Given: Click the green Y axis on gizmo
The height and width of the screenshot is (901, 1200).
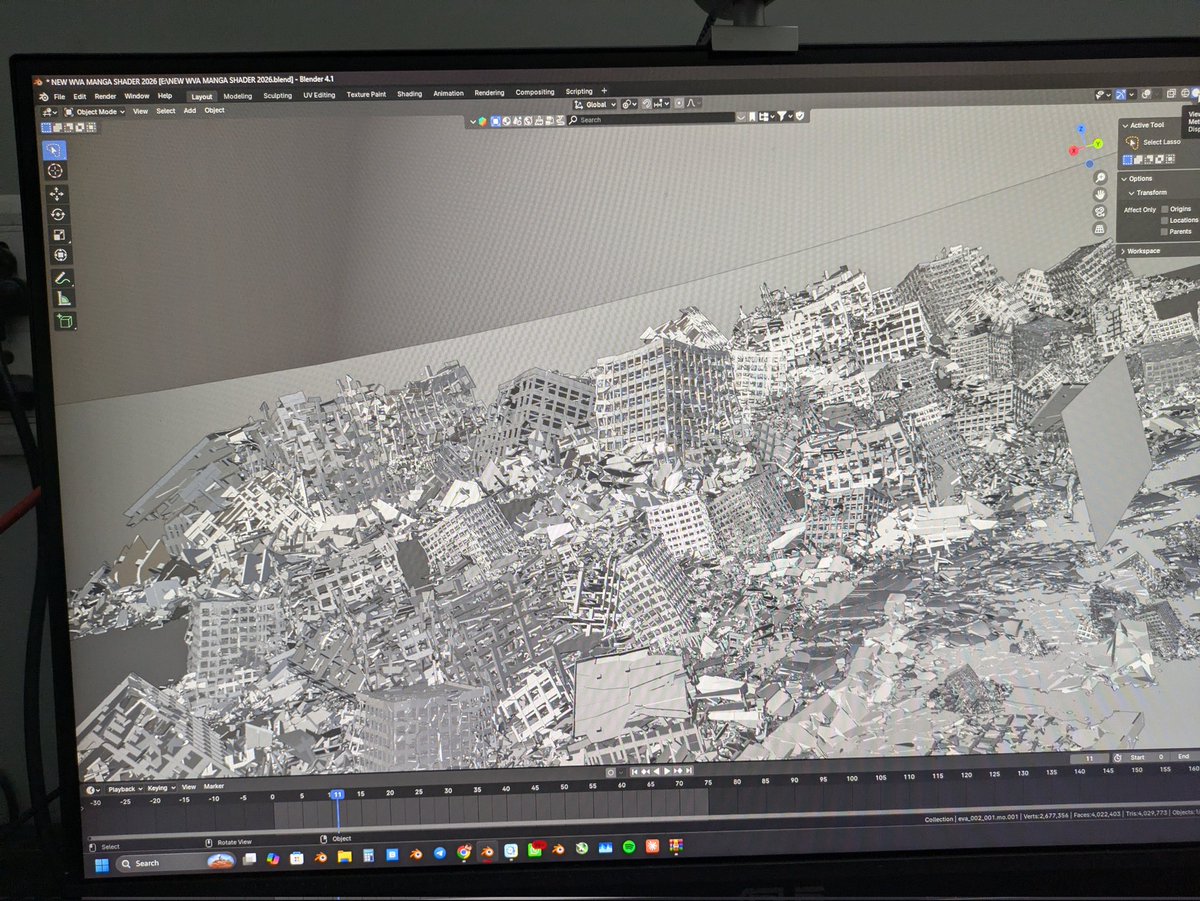Looking at the screenshot, I should tap(1098, 144).
